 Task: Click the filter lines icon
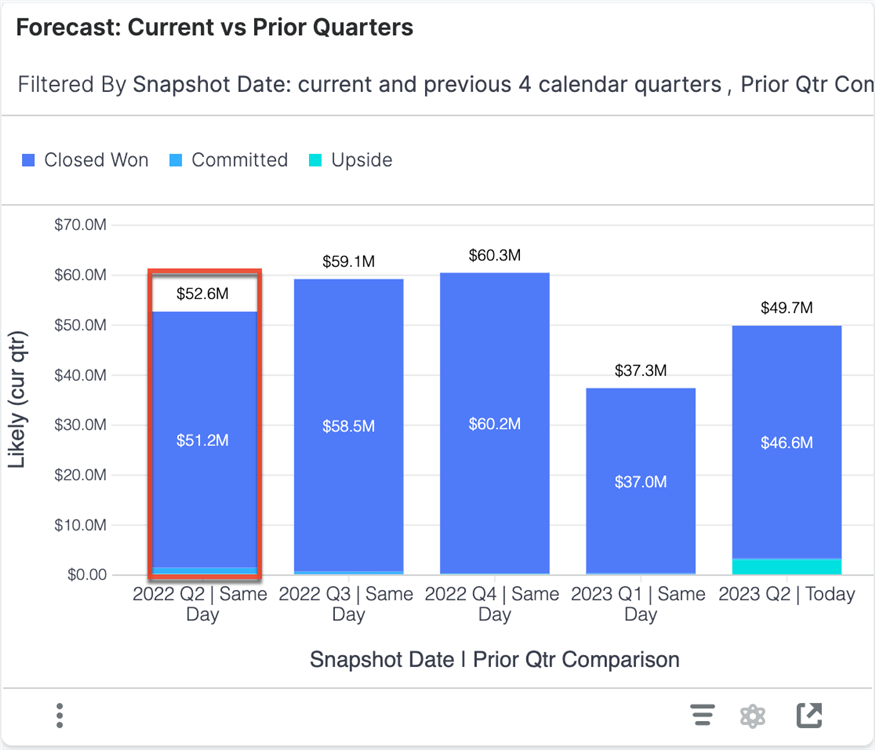[703, 716]
